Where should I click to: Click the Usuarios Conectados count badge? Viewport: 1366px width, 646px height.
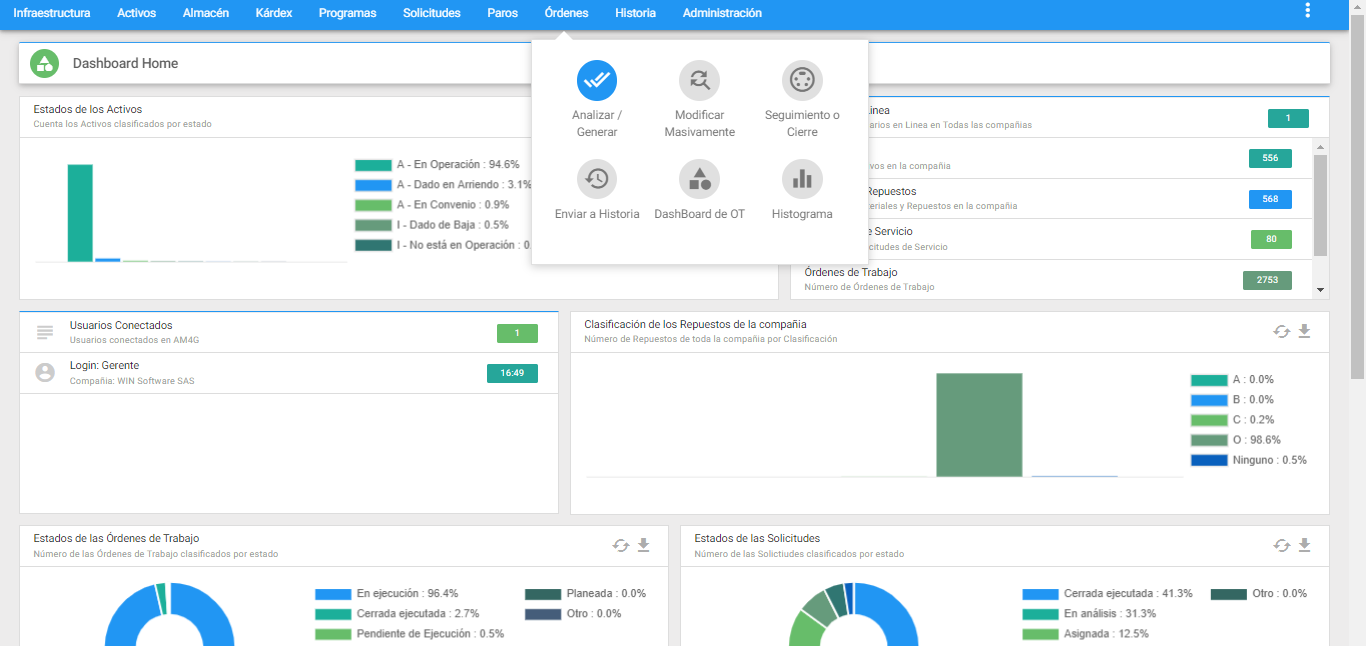pyautogui.click(x=517, y=333)
